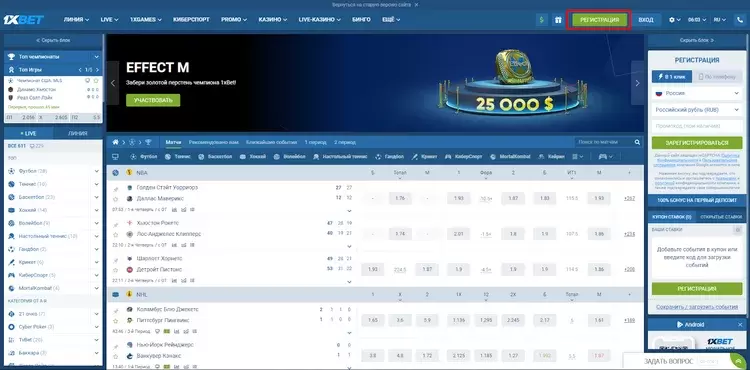Advance banner with right carousel arrow
The width and height of the screenshot is (750, 370).
[637, 83]
